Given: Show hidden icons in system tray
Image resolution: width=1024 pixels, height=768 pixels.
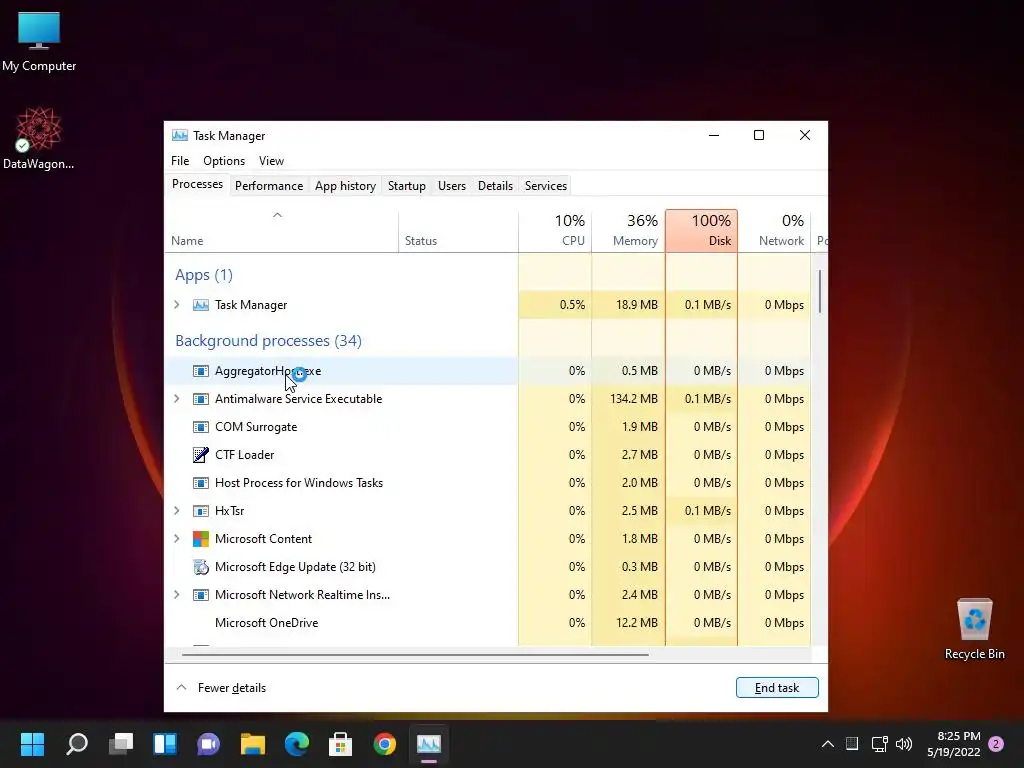Looking at the screenshot, I should 827,744.
